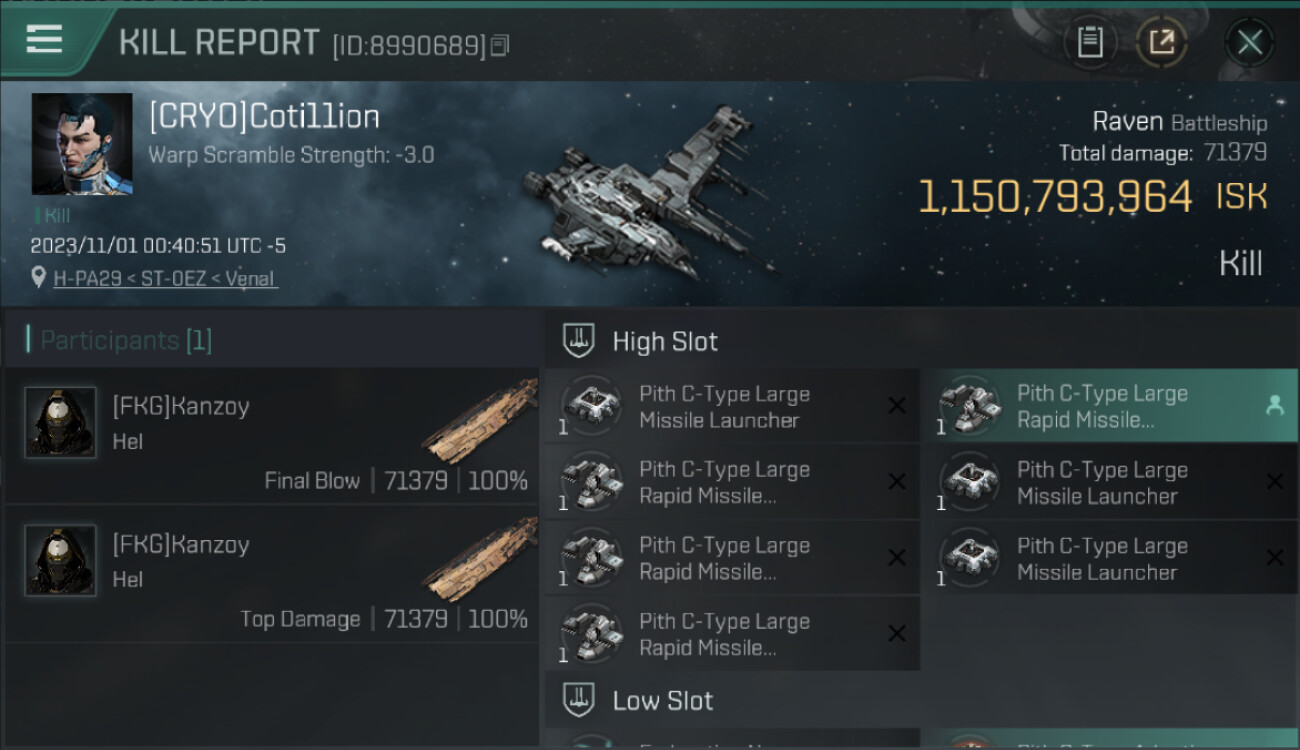This screenshot has width=1300, height=750.
Task: Tap the Hel ship image in the Top Damage row
Action: pyautogui.click(x=480, y=558)
